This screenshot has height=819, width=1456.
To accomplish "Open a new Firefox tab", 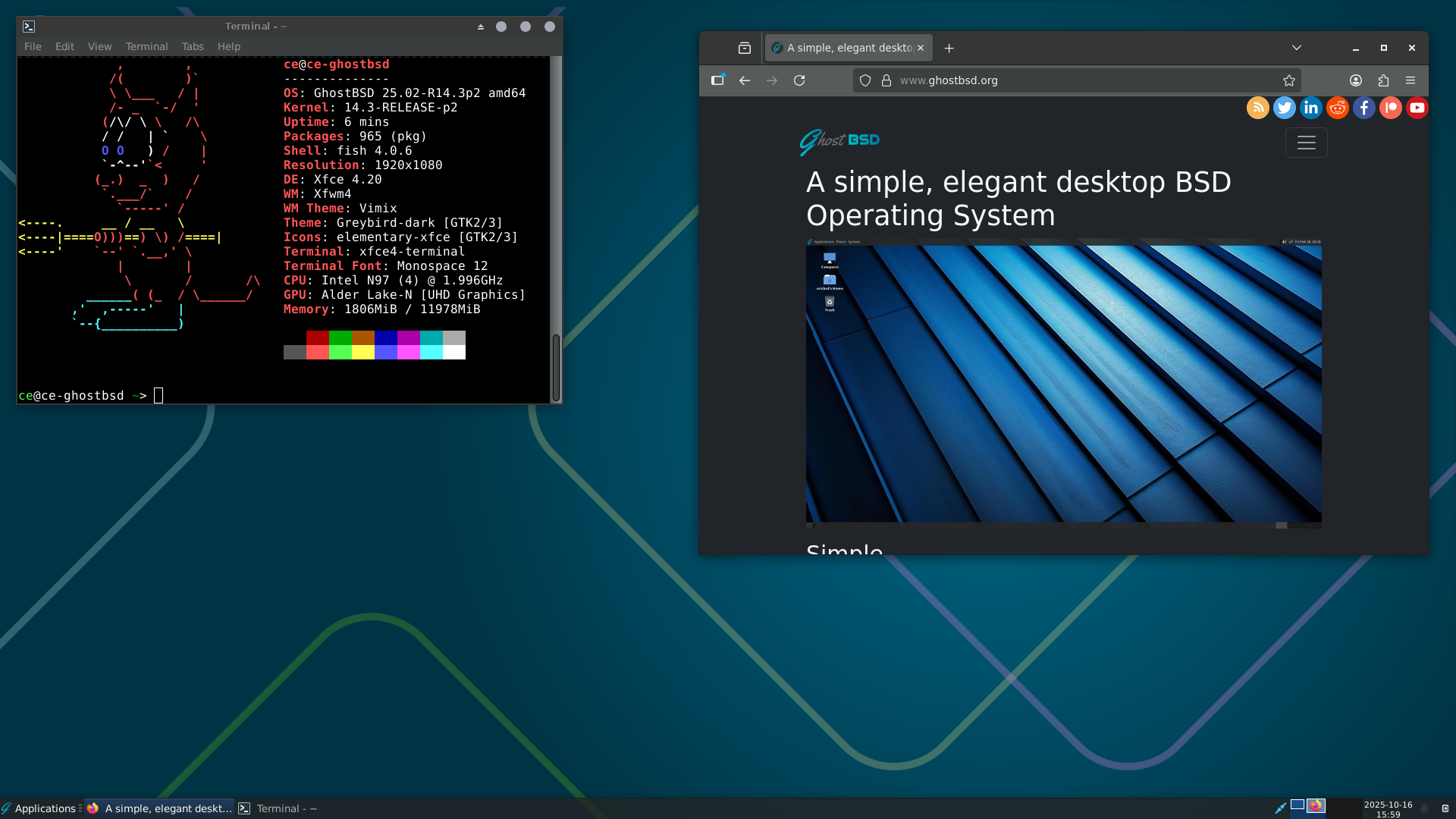I will 949,48.
